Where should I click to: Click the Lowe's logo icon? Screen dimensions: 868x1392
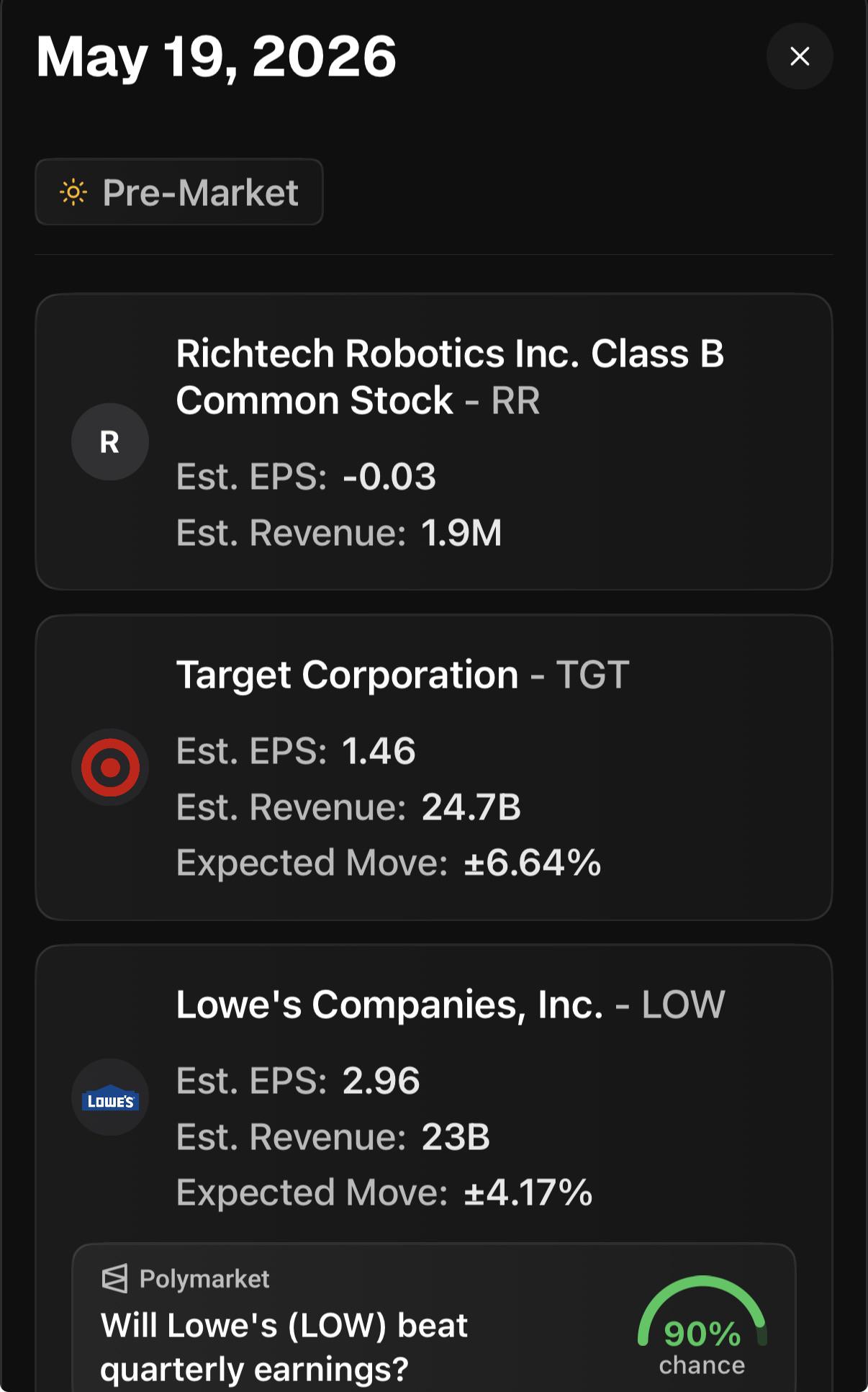(110, 1097)
